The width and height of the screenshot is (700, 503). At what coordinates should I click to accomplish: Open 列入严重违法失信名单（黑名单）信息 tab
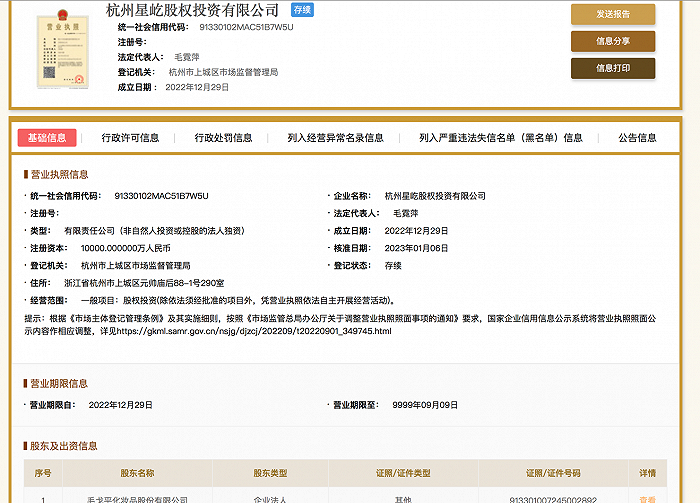(501, 137)
